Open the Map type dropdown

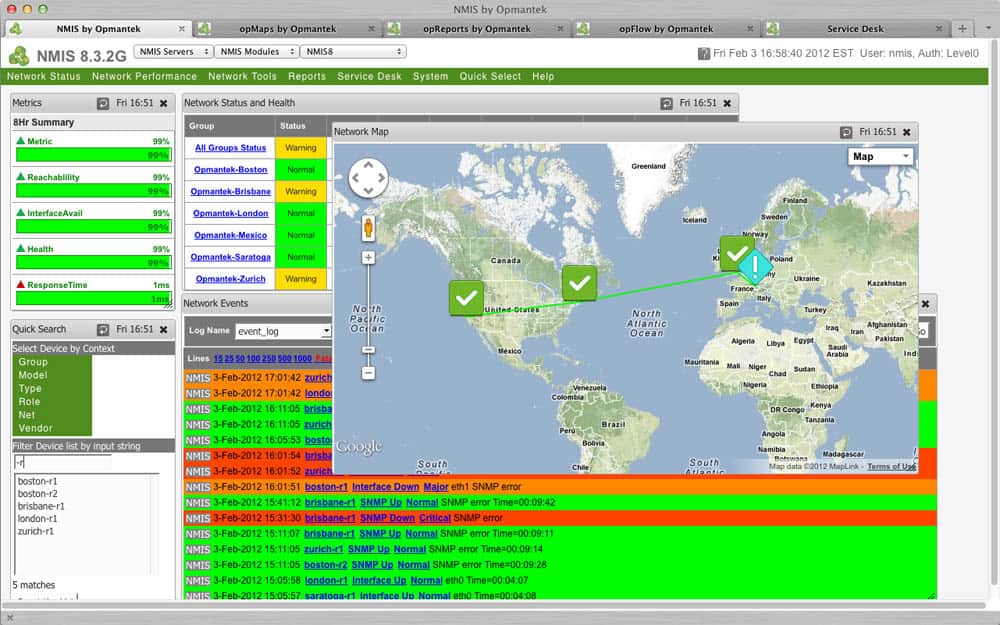click(880, 157)
